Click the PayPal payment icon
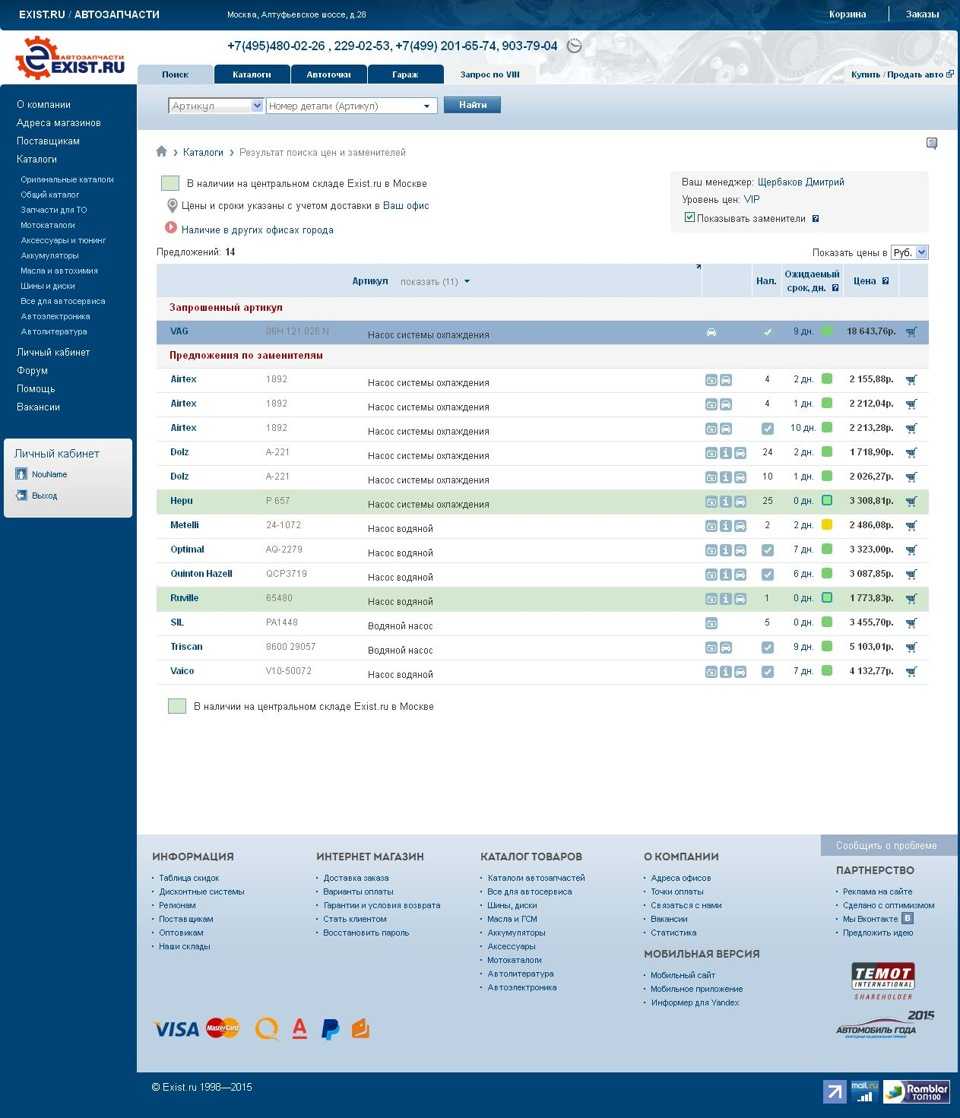This screenshot has height=1118, width=960. [x=330, y=1029]
